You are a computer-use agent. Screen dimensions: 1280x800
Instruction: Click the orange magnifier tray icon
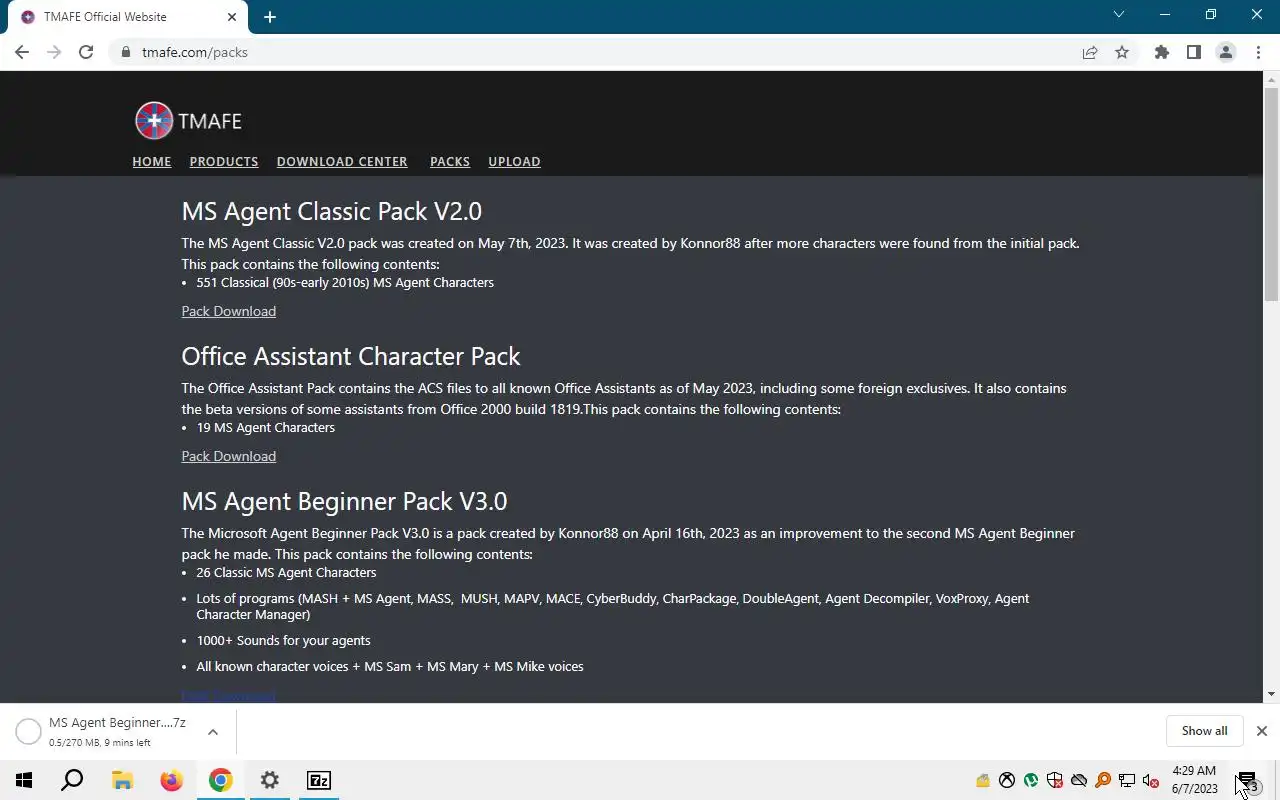[x=1103, y=780]
